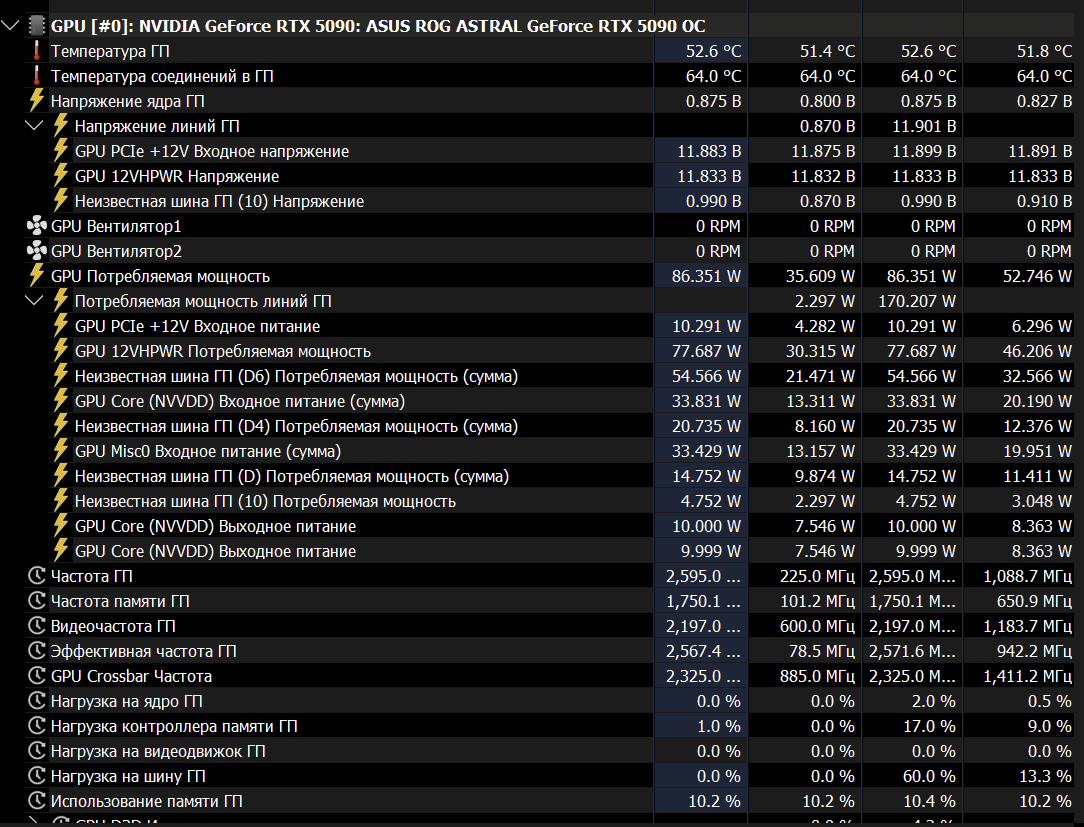The image size is (1084, 827).
Task: Select the GPU Потребляемая мощность row label
Action: (x=160, y=276)
